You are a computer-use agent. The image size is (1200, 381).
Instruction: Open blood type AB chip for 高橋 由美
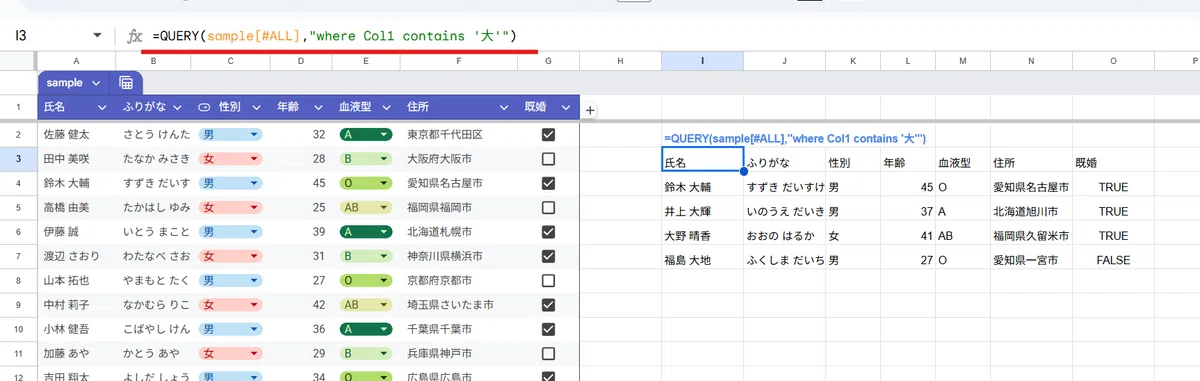tap(365, 208)
